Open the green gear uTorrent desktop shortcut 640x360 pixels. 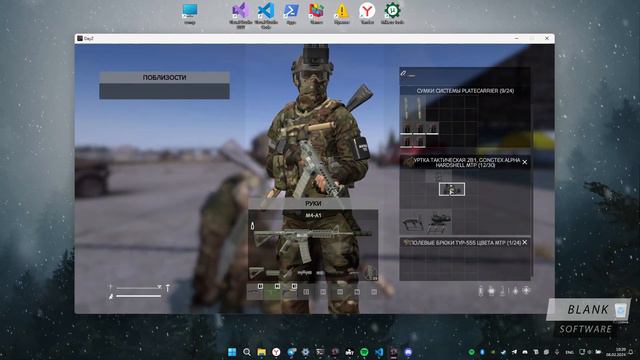392,12
